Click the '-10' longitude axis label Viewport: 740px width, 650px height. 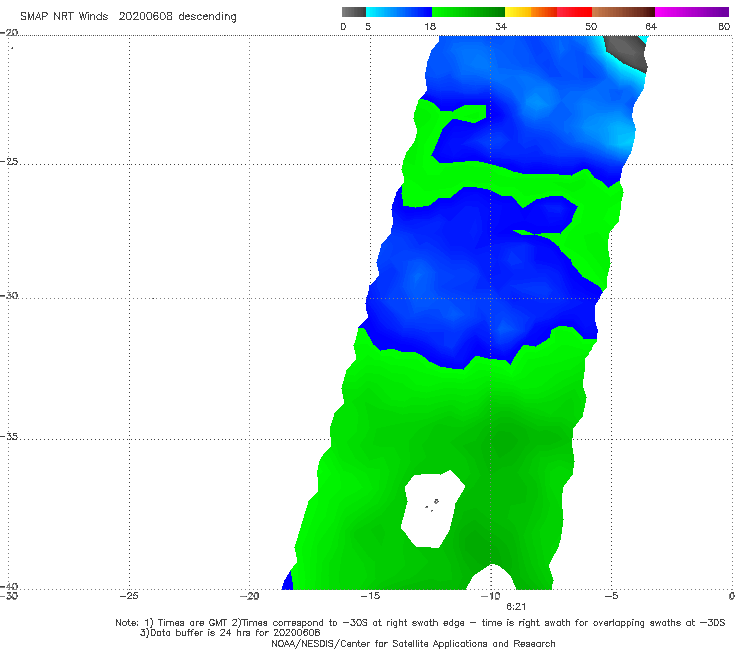pos(490,596)
